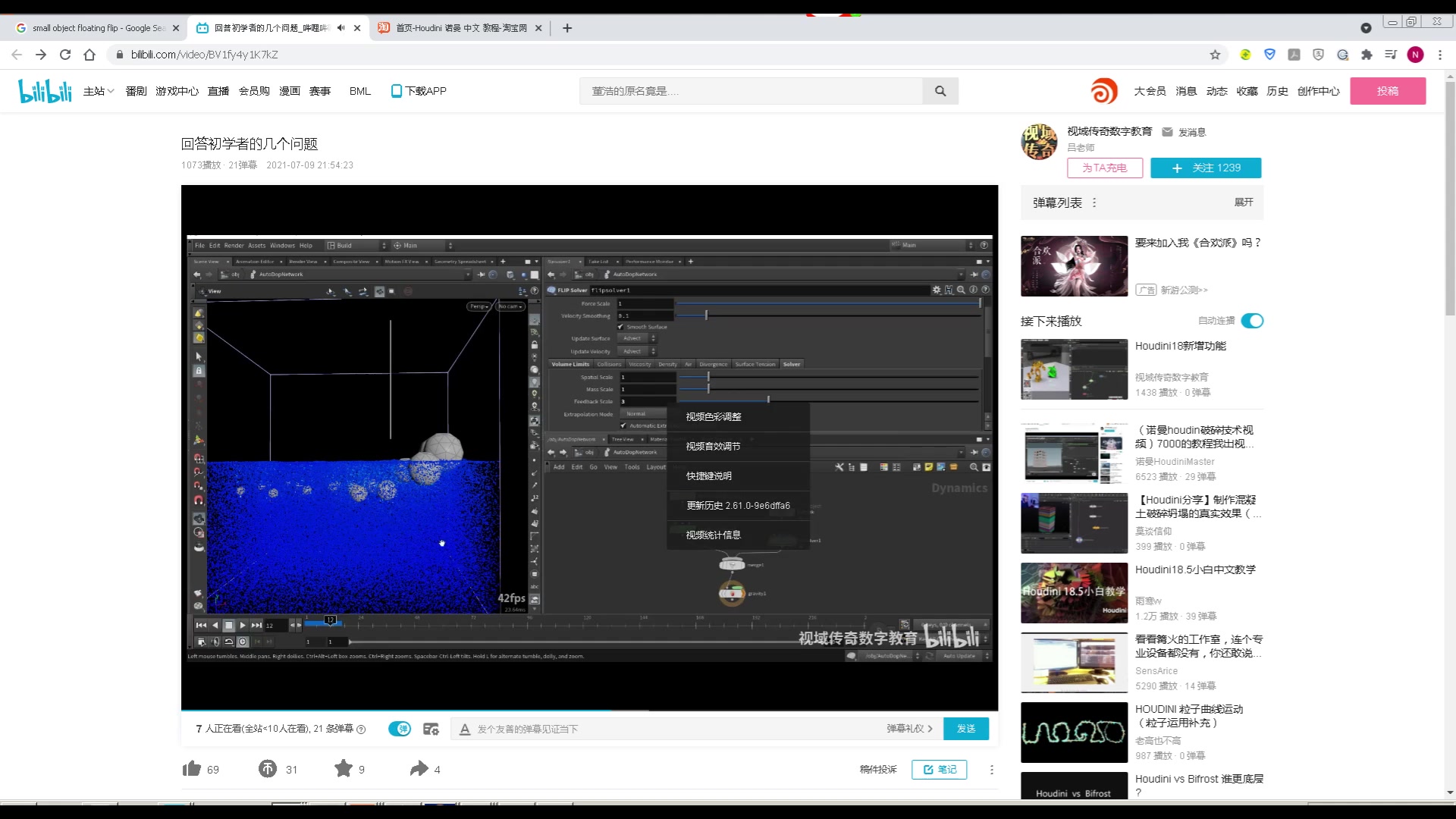This screenshot has height=819, width=1456.
Task: Send danmaku with 发送 button
Action: coord(966,729)
